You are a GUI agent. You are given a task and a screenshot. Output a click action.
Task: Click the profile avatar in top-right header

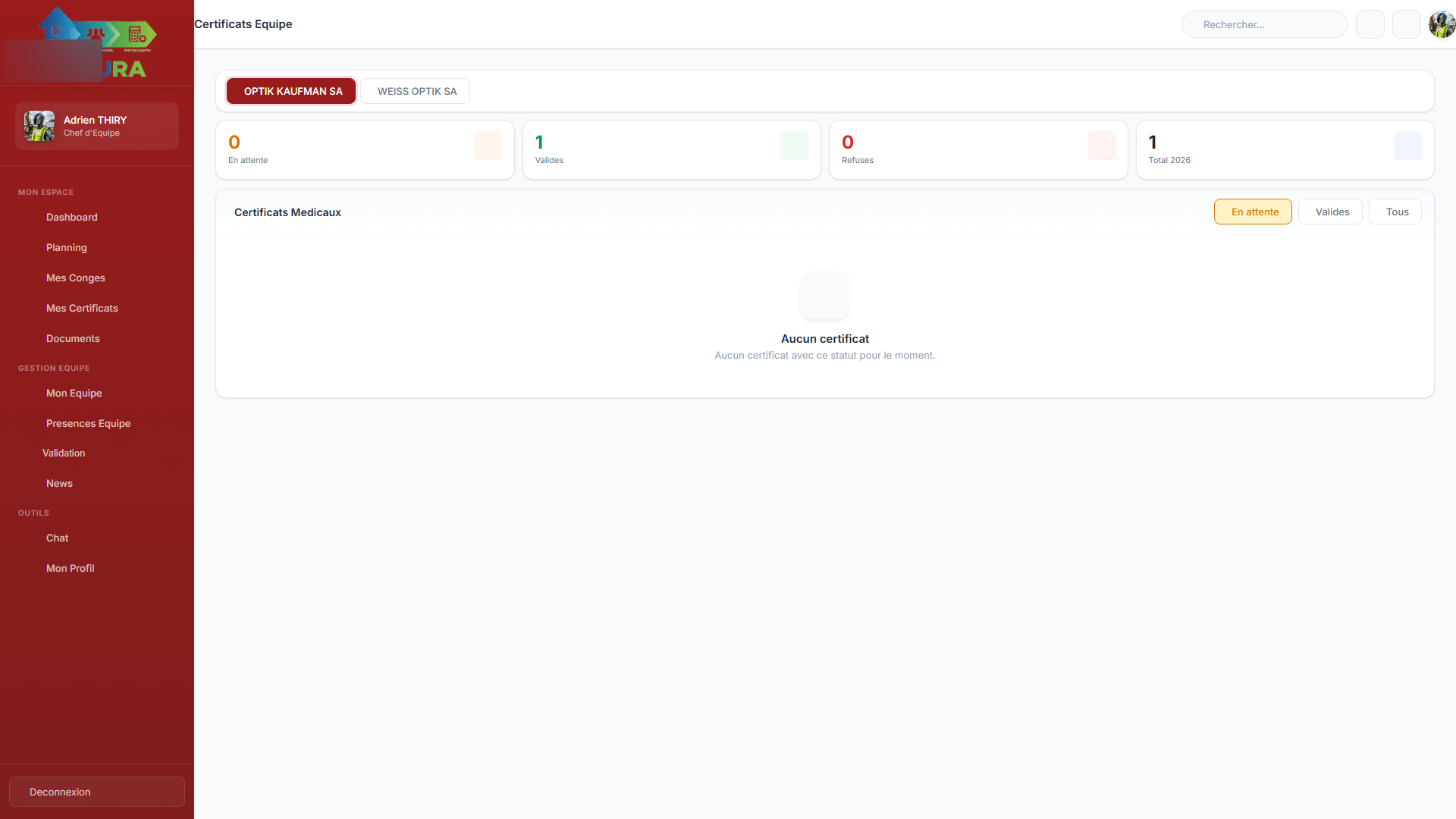click(x=1441, y=24)
